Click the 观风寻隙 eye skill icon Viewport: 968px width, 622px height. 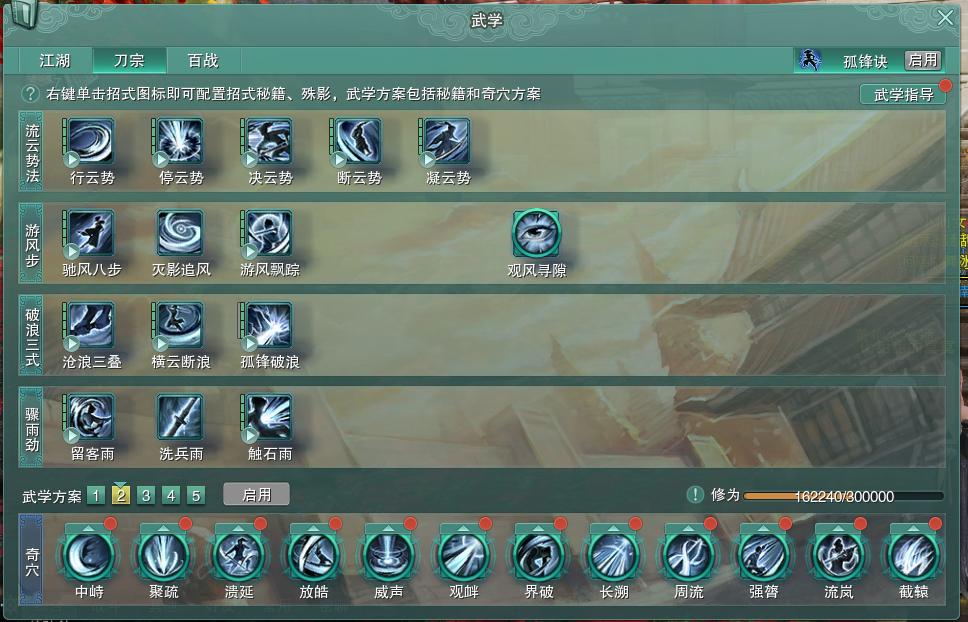536,233
